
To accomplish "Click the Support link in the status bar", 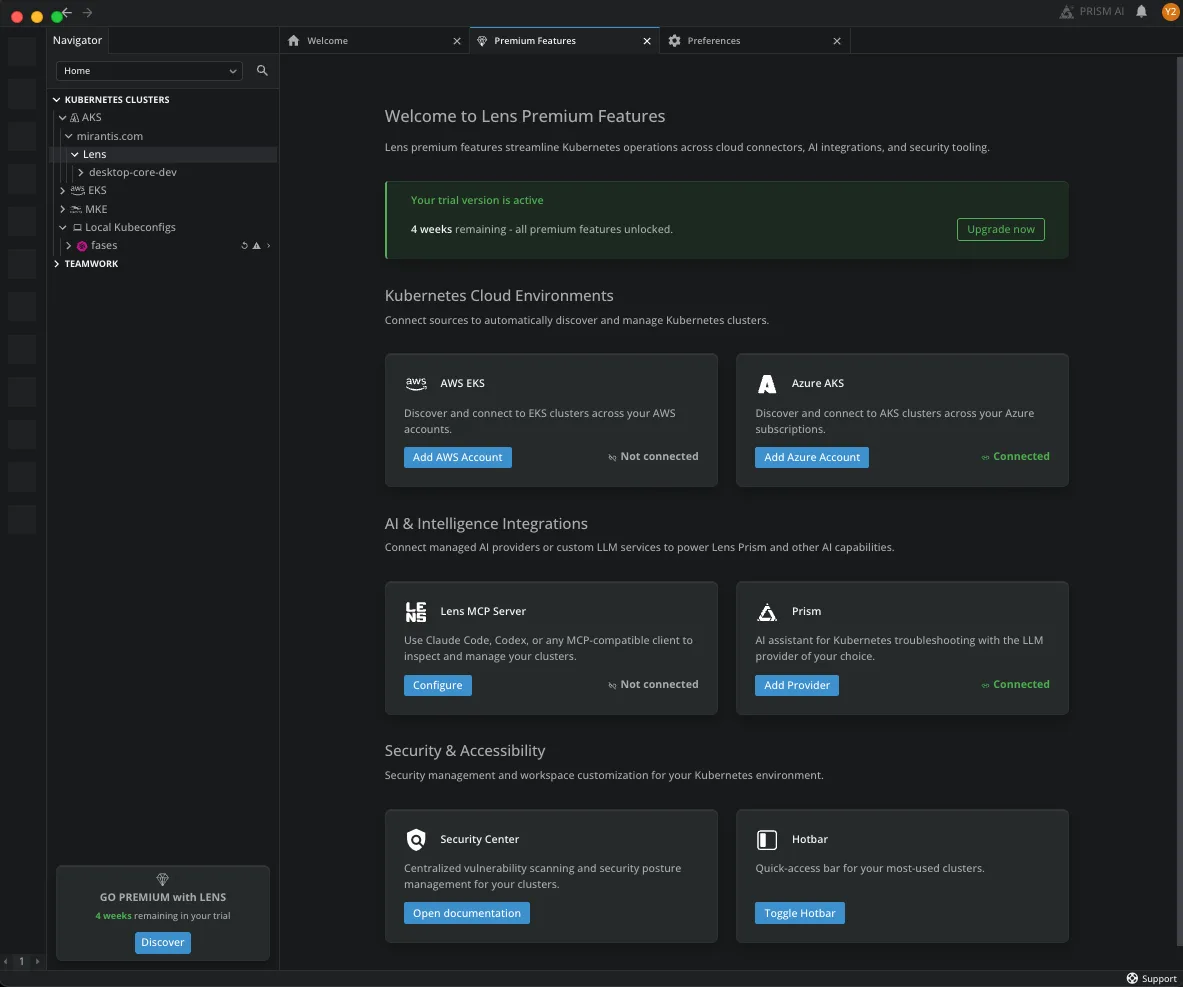I will pos(1159,979).
